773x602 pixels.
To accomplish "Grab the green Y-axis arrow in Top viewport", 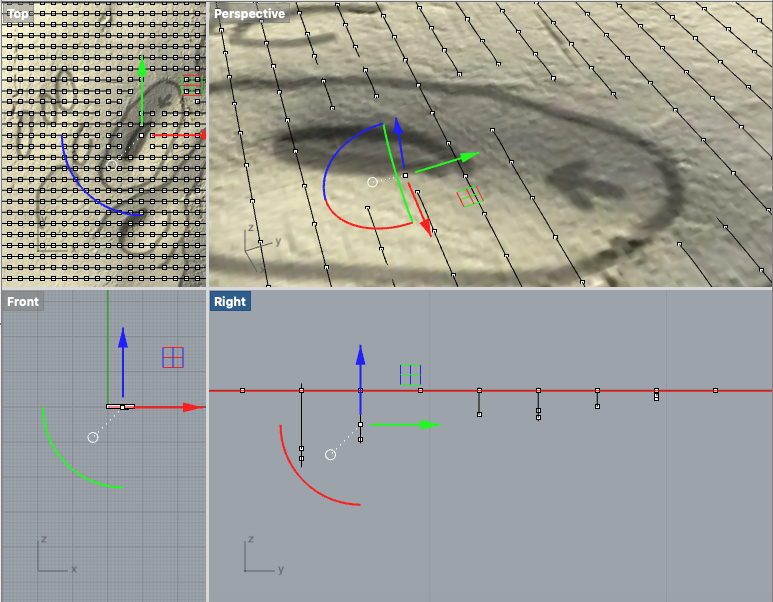I will (142, 89).
